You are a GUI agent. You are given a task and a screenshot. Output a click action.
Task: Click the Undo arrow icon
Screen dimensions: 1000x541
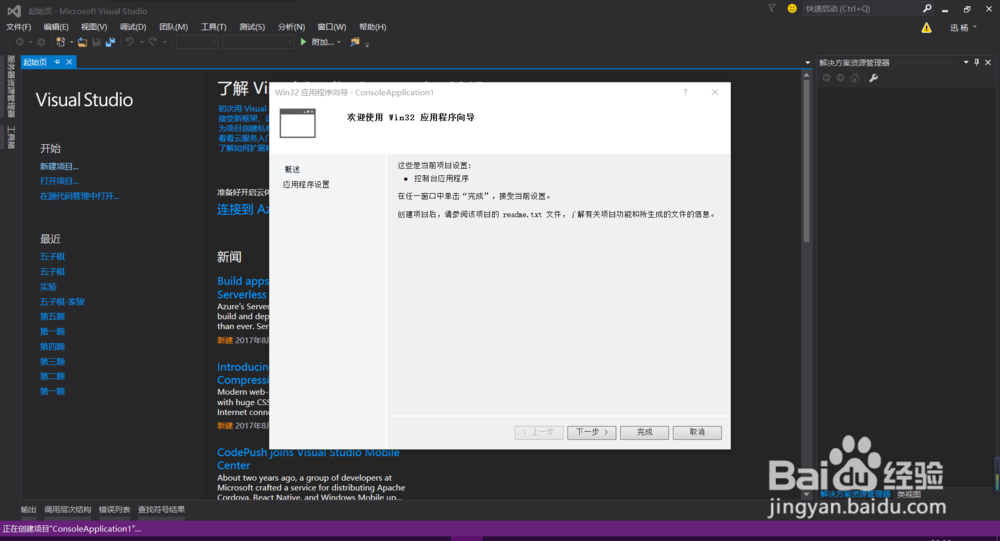coord(129,42)
